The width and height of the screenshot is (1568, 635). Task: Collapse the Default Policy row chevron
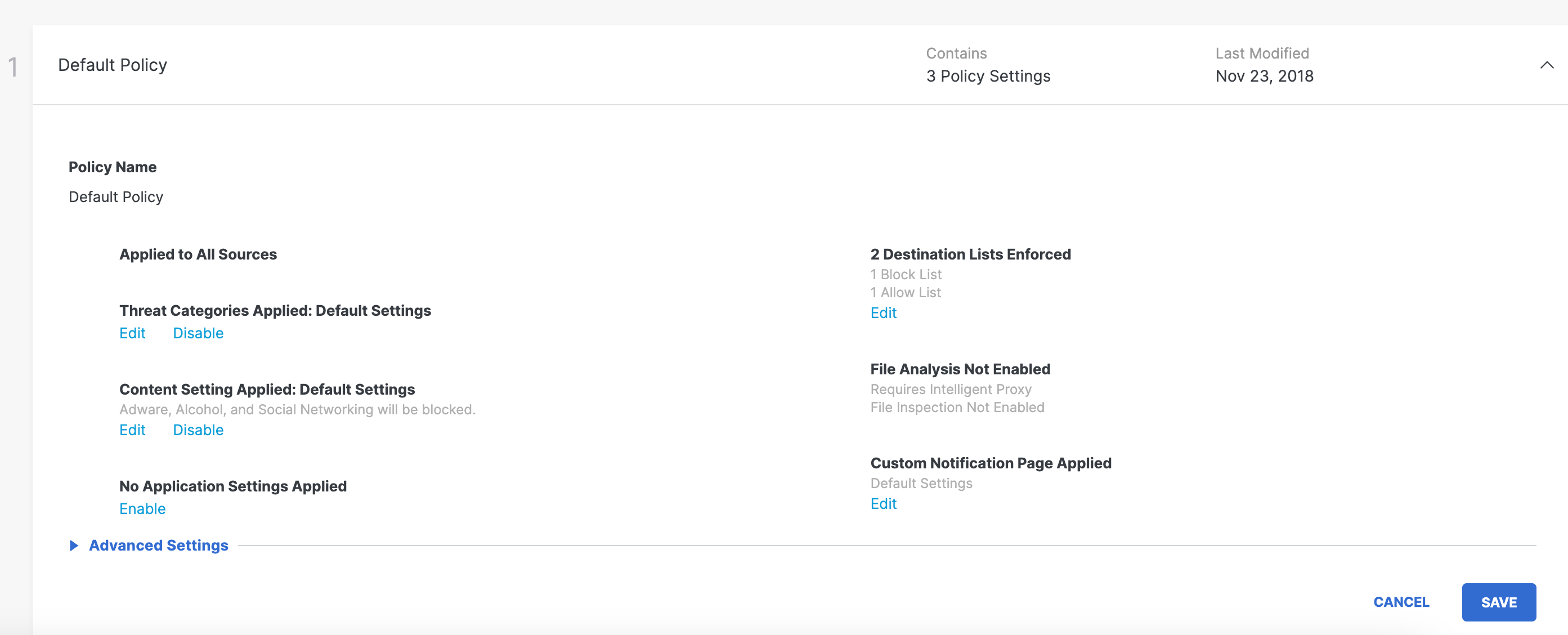pyautogui.click(x=1546, y=65)
